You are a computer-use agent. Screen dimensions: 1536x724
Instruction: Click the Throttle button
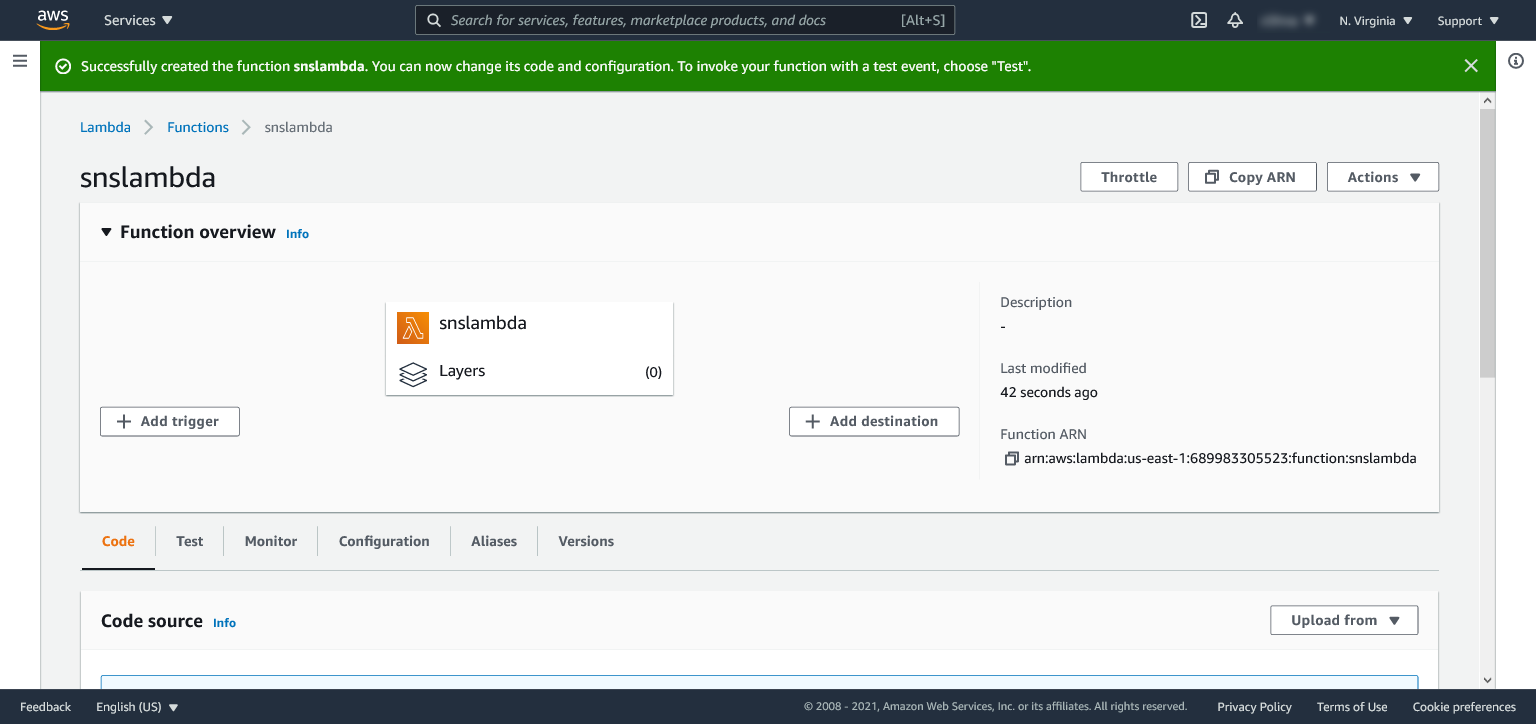[1129, 177]
